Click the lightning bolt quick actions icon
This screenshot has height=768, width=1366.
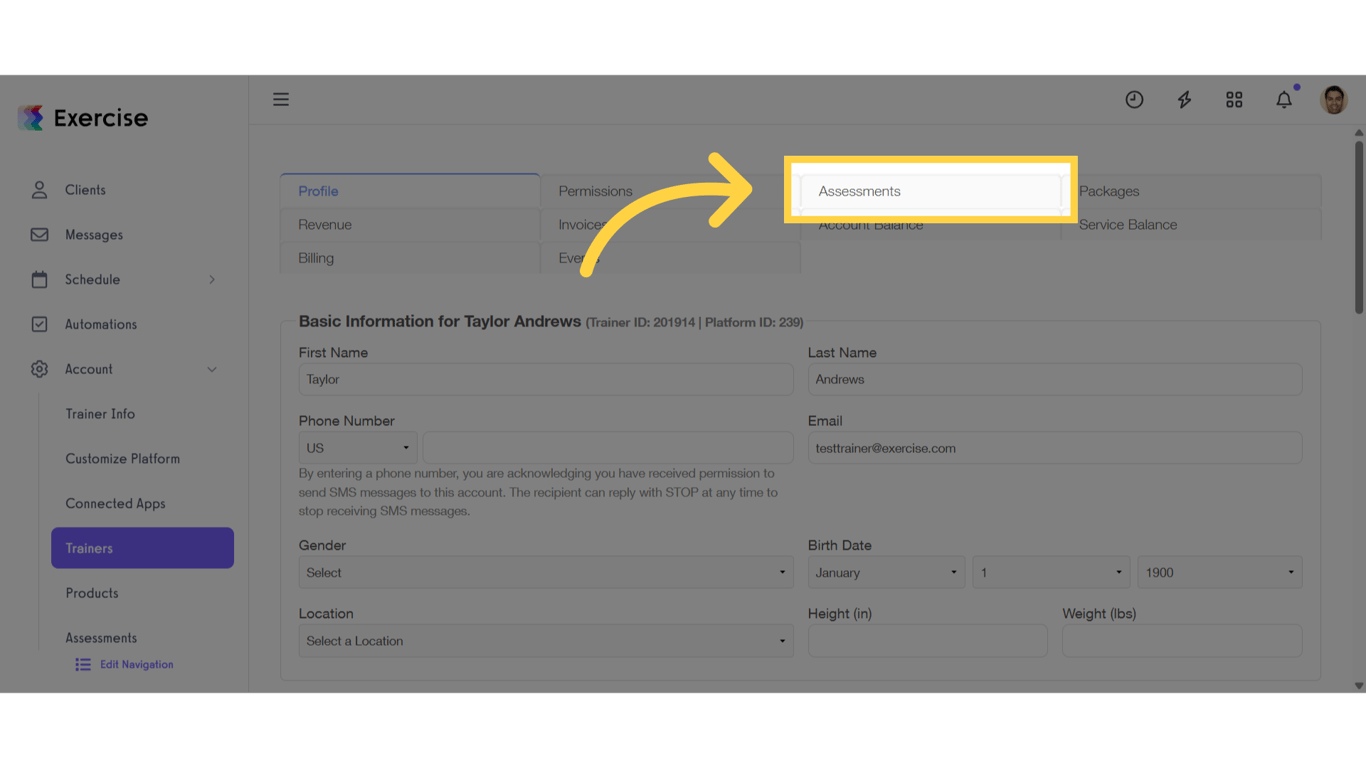(x=1184, y=99)
